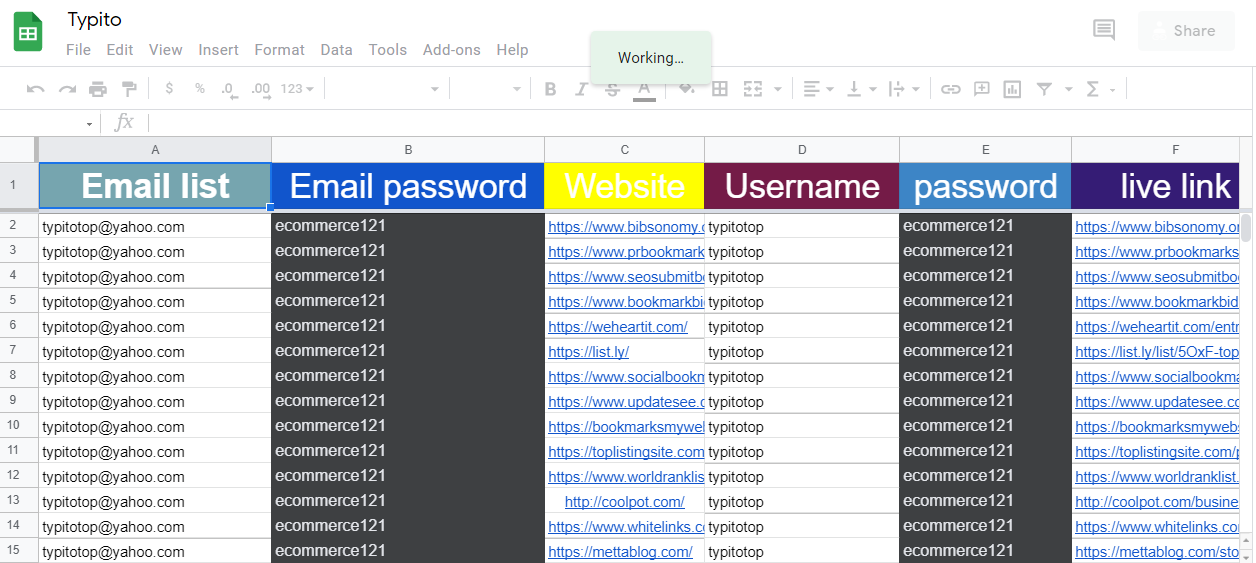The width and height of the screenshot is (1256, 563).
Task: Open the horizontal align dropdown
Action: click(819, 89)
